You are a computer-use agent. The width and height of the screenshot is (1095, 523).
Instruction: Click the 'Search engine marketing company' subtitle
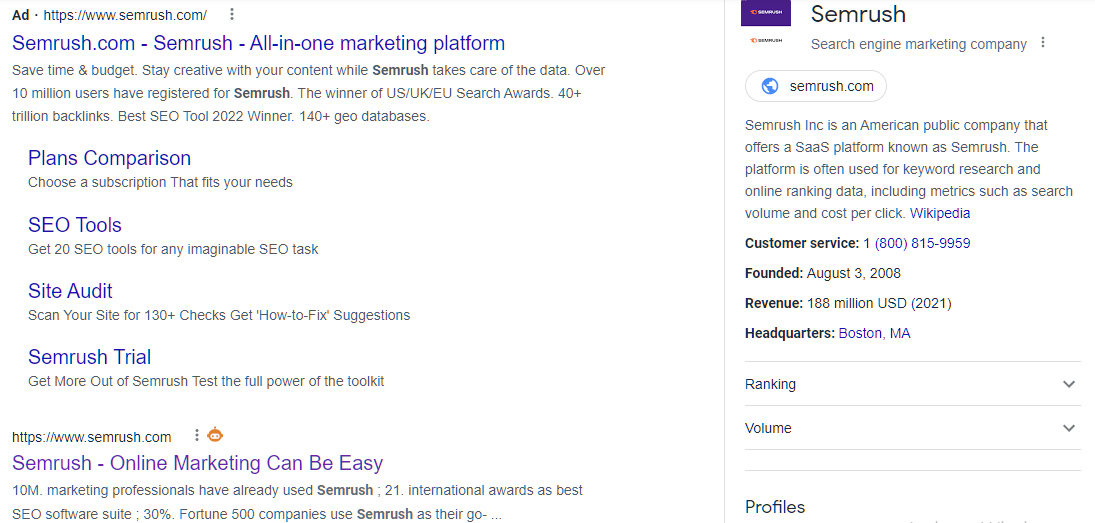[918, 45]
